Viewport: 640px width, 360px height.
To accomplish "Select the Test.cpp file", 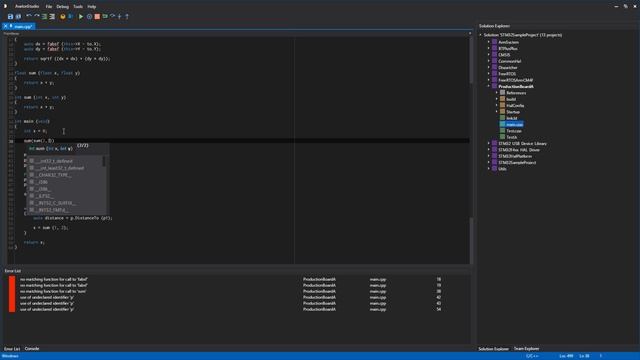I will pos(513,131).
